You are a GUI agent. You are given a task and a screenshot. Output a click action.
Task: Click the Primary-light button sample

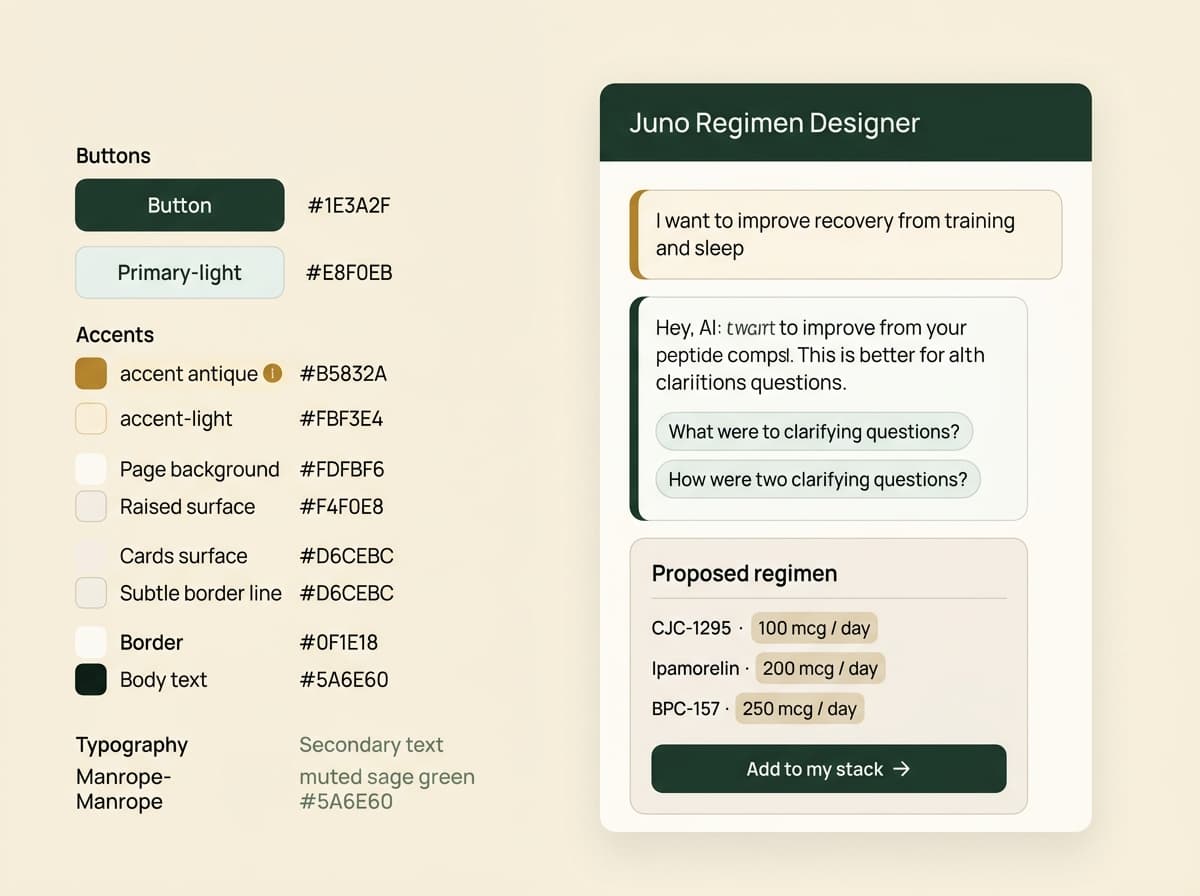tap(180, 273)
